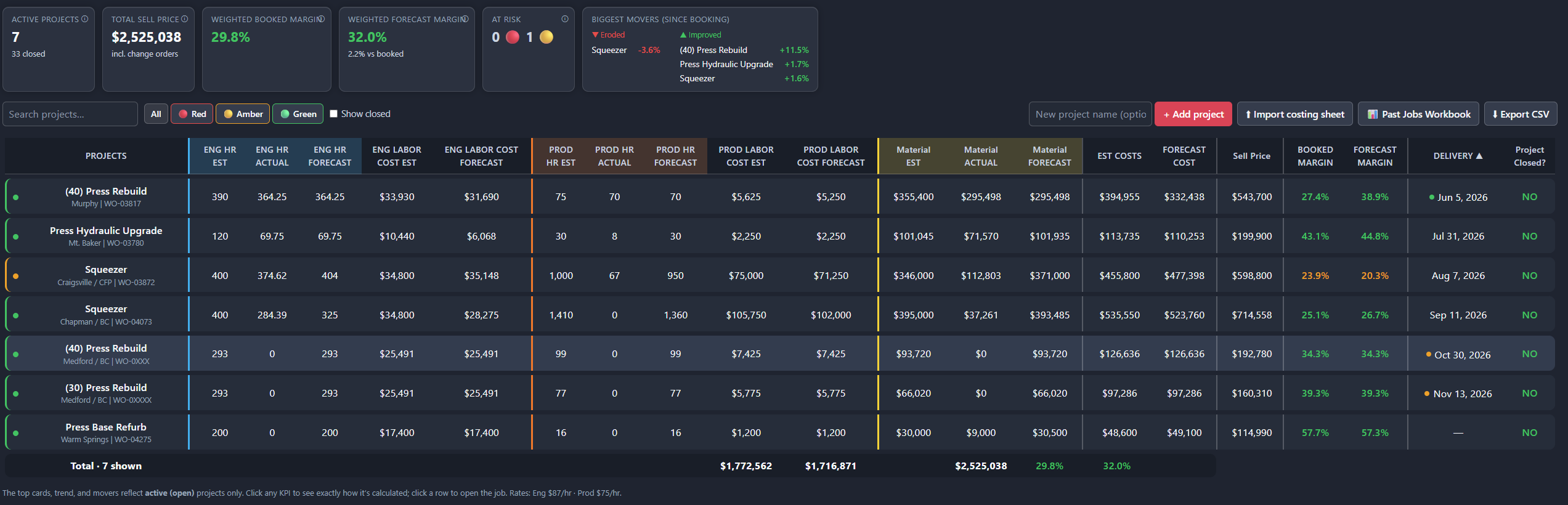The image size is (1568, 505).
Task: Click the 20.3% forecast margin cell
Action: click(1375, 275)
